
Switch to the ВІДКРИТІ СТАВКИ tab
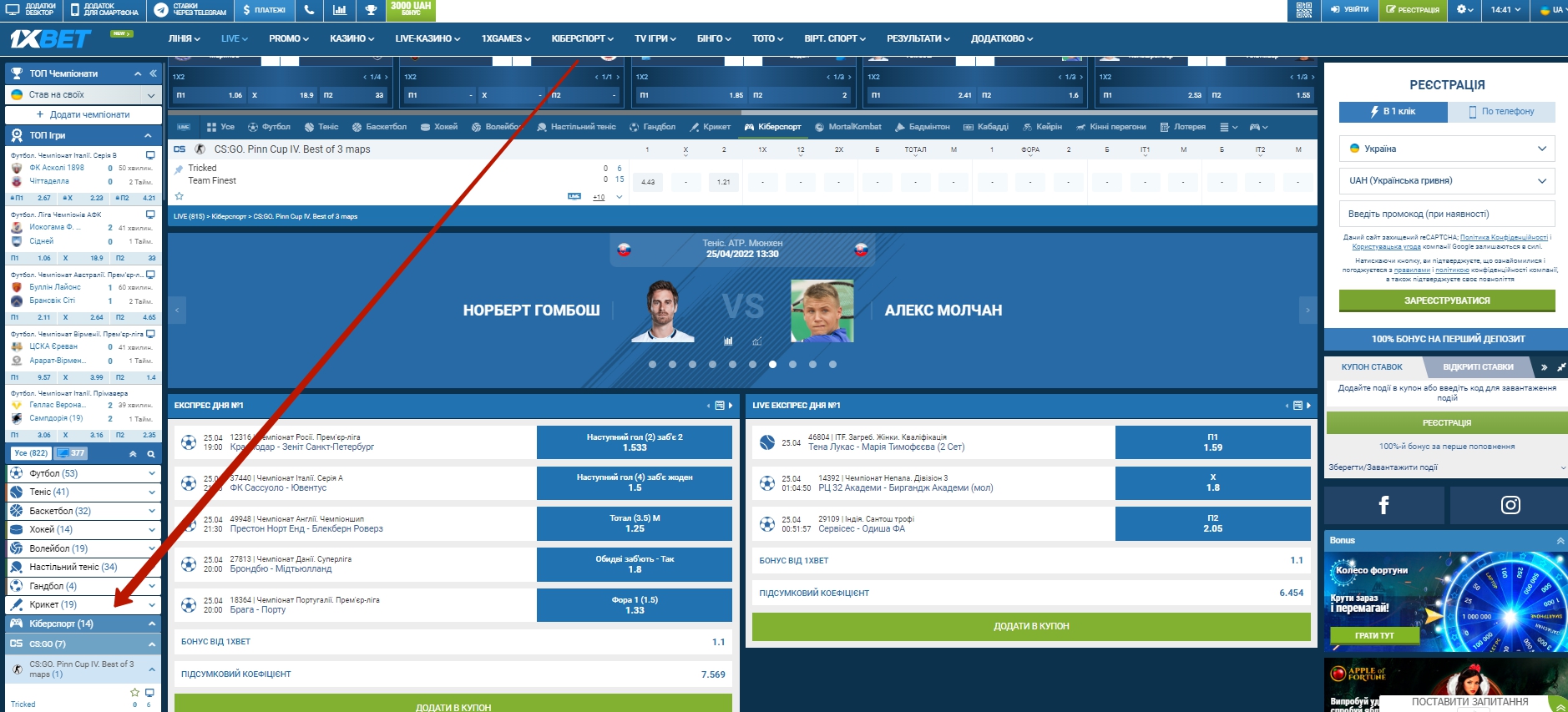point(1478,366)
